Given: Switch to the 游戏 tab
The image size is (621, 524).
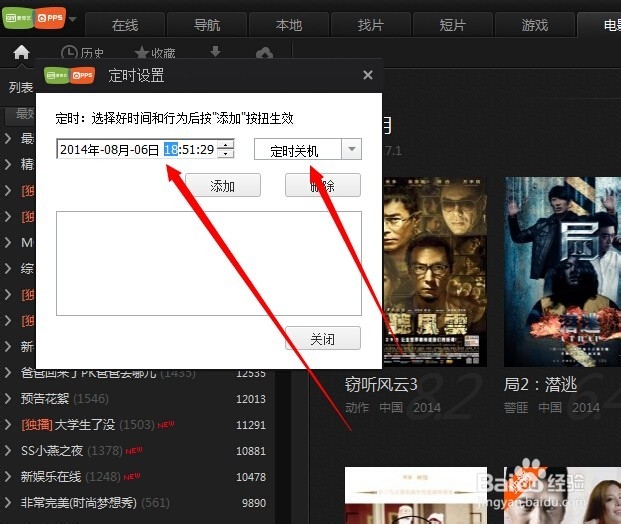Looking at the screenshot, I should coord(535,25).
